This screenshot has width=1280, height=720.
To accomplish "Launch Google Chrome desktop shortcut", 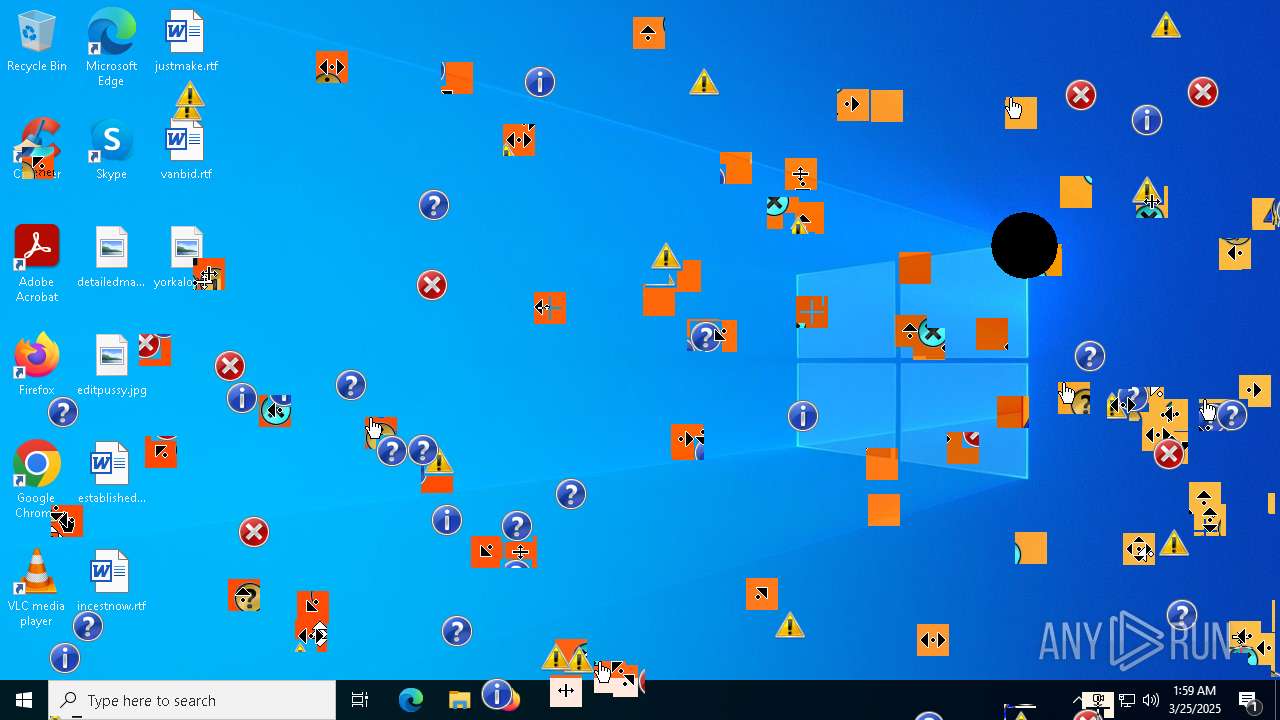I will [37, 480].
